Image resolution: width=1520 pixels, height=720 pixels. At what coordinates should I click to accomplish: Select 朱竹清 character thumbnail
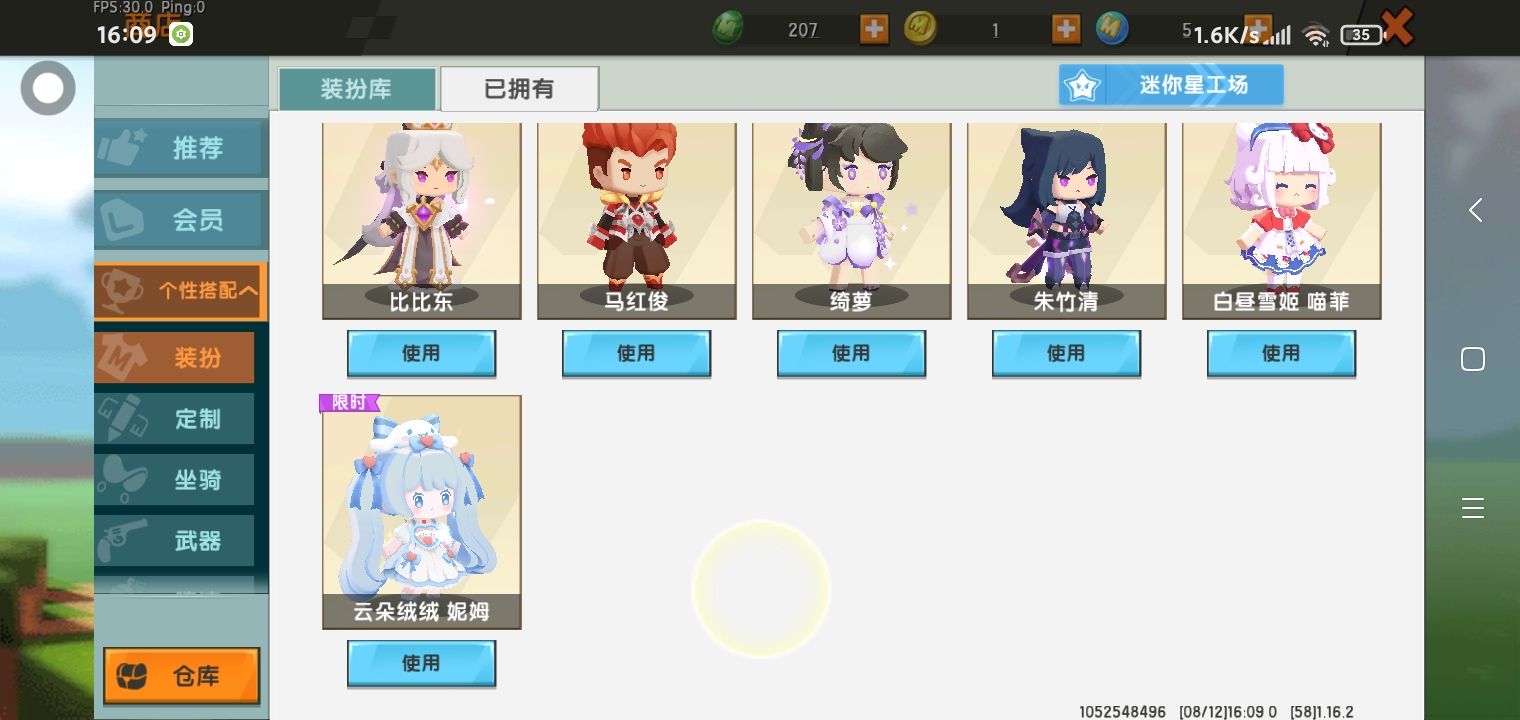click(x=1066, y=220)
